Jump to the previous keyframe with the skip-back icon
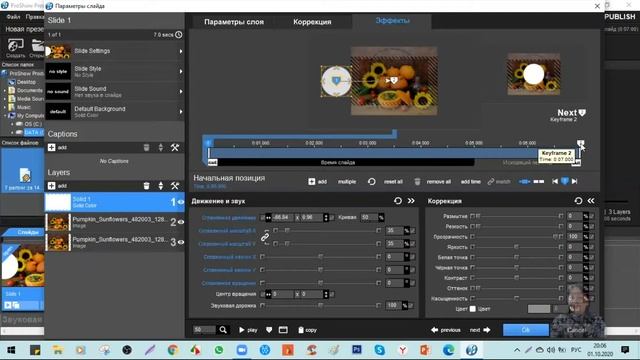The image size is (640, 360). [x=555, y=181]
